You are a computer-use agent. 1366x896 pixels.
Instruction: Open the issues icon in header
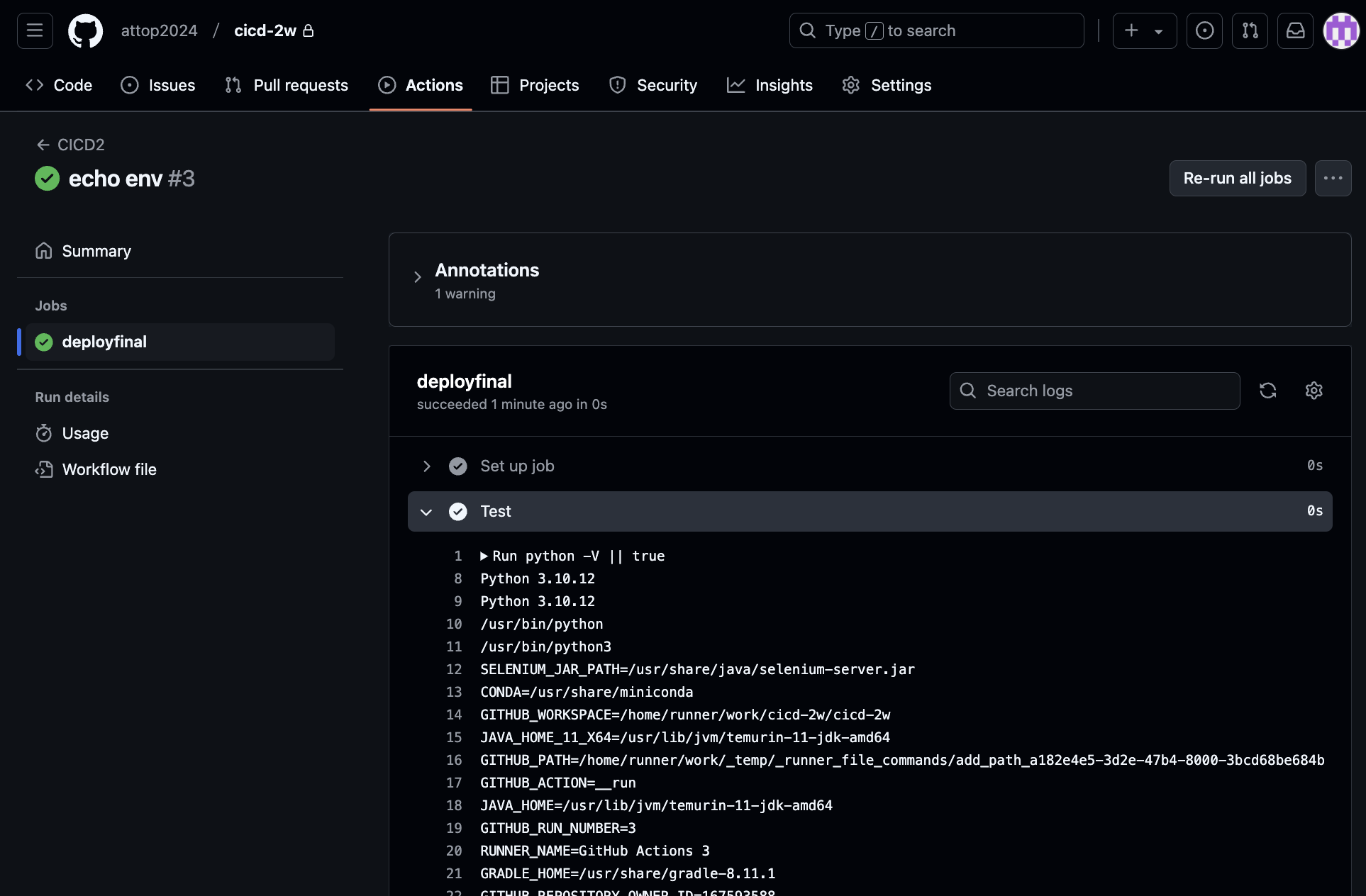click(1204, 30)
